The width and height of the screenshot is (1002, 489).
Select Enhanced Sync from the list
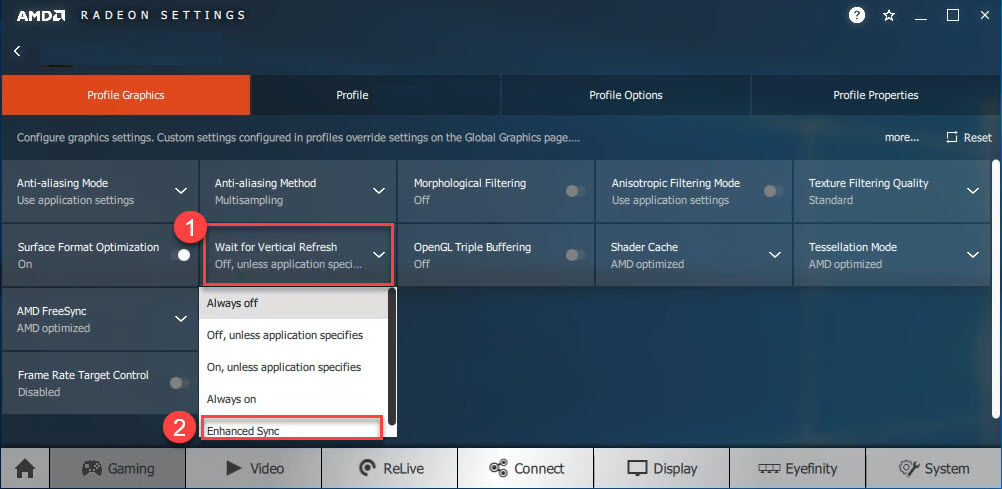(291, 430)
